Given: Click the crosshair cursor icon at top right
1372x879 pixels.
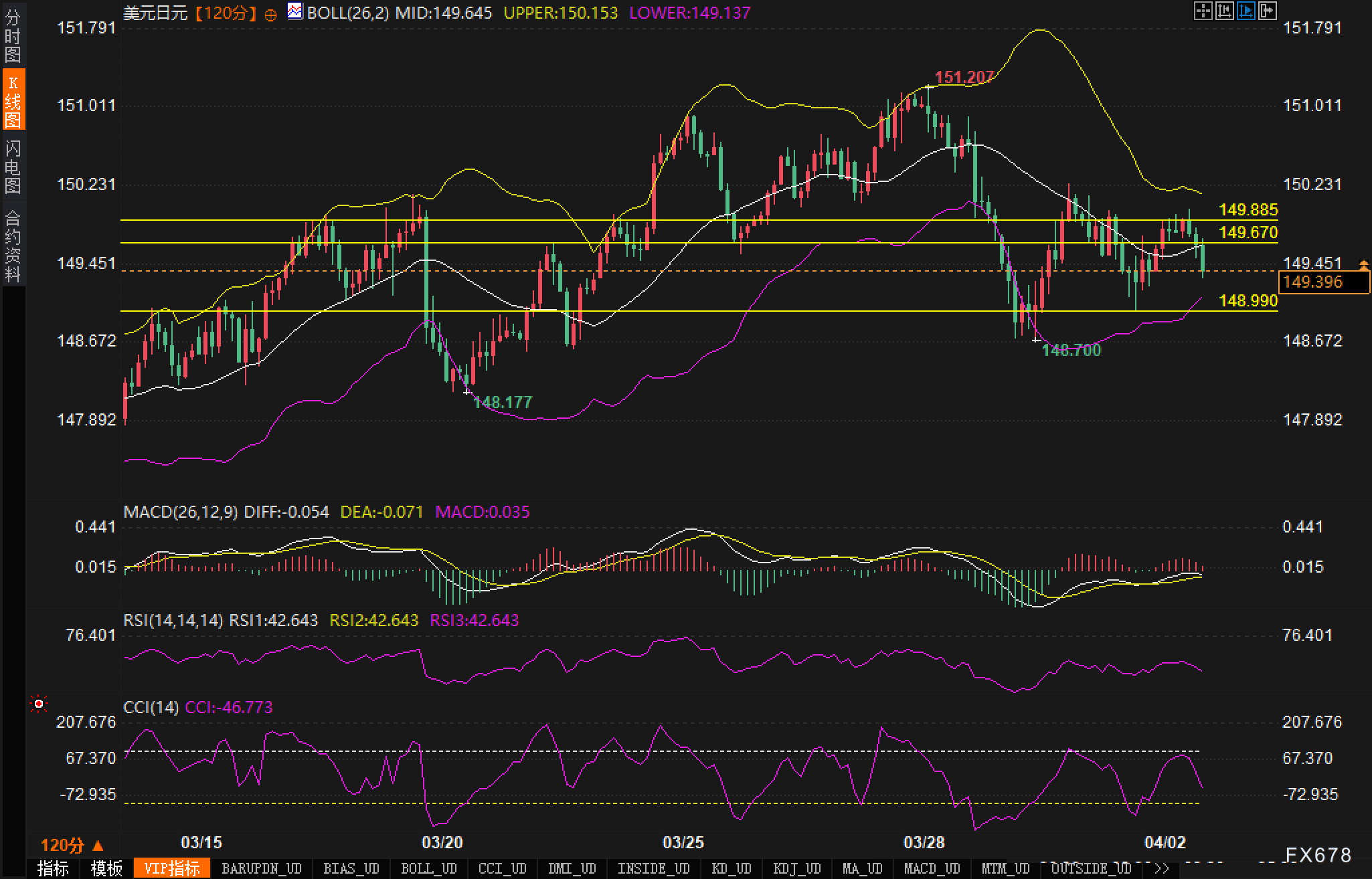Looking at the screenshot, I should click(1203, 11).
